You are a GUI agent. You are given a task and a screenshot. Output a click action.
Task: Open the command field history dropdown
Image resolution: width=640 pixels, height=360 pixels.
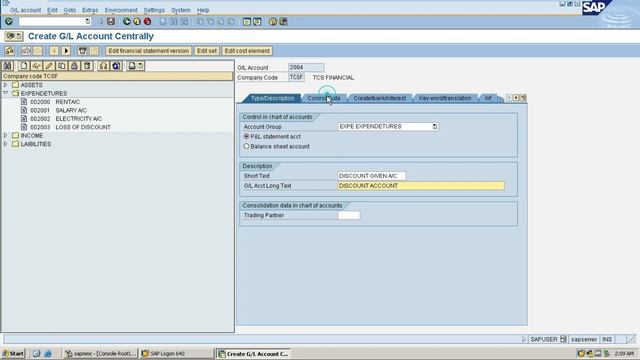pos(87,21)
